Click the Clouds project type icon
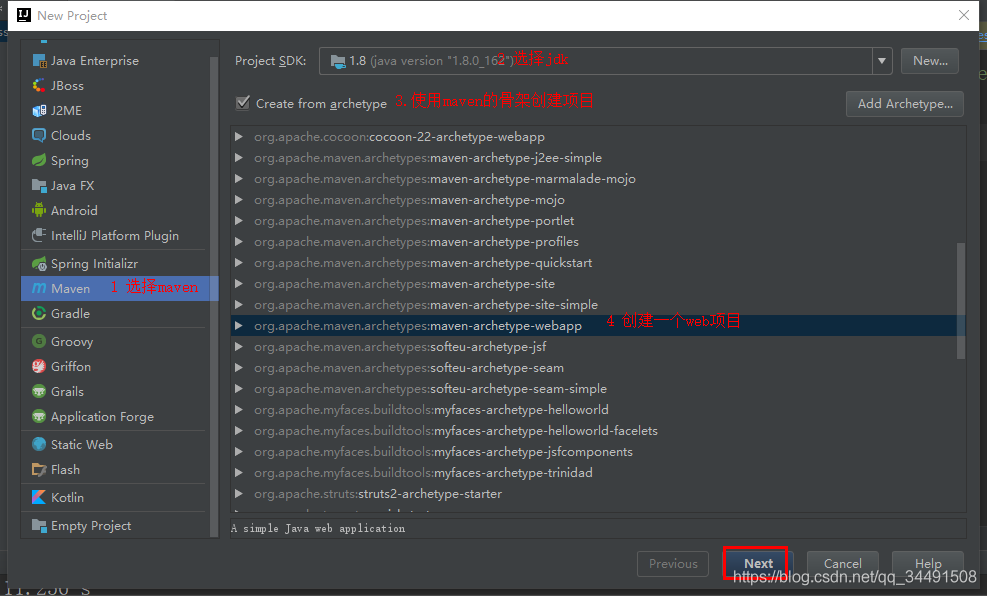 tap(39, 135)
